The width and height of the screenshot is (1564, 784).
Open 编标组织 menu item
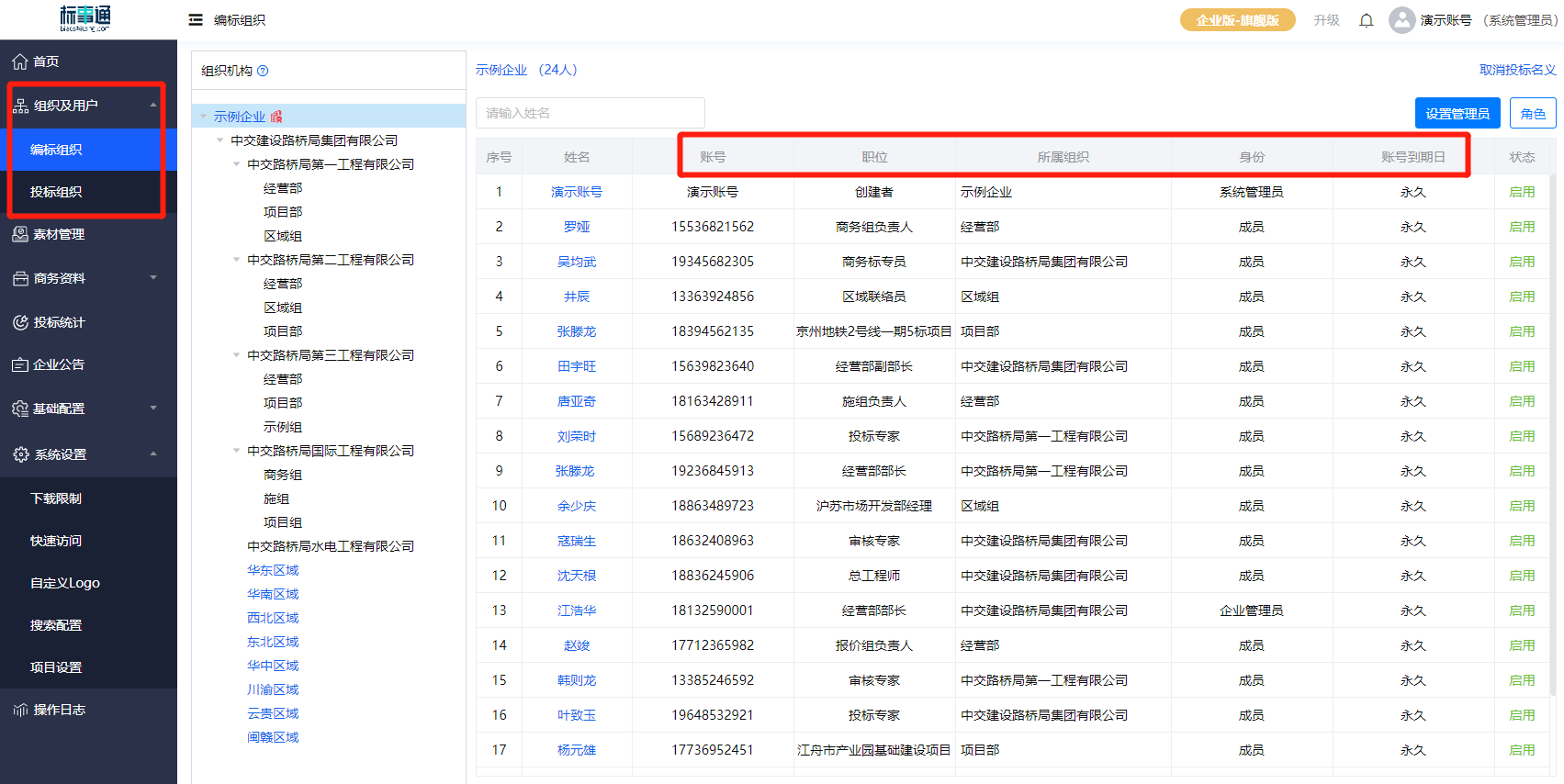pyautogui.click(x=88, y=150)
